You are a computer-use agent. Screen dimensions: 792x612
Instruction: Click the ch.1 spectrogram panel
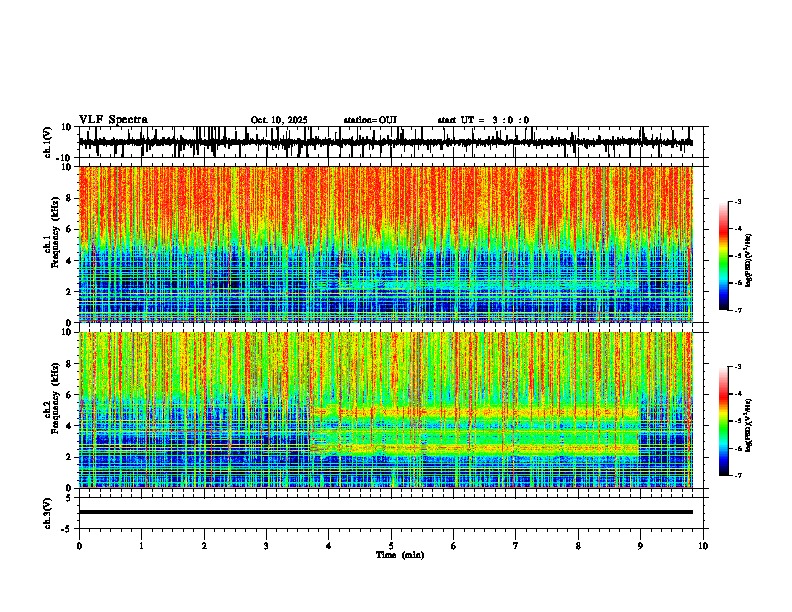coord(393,244)
